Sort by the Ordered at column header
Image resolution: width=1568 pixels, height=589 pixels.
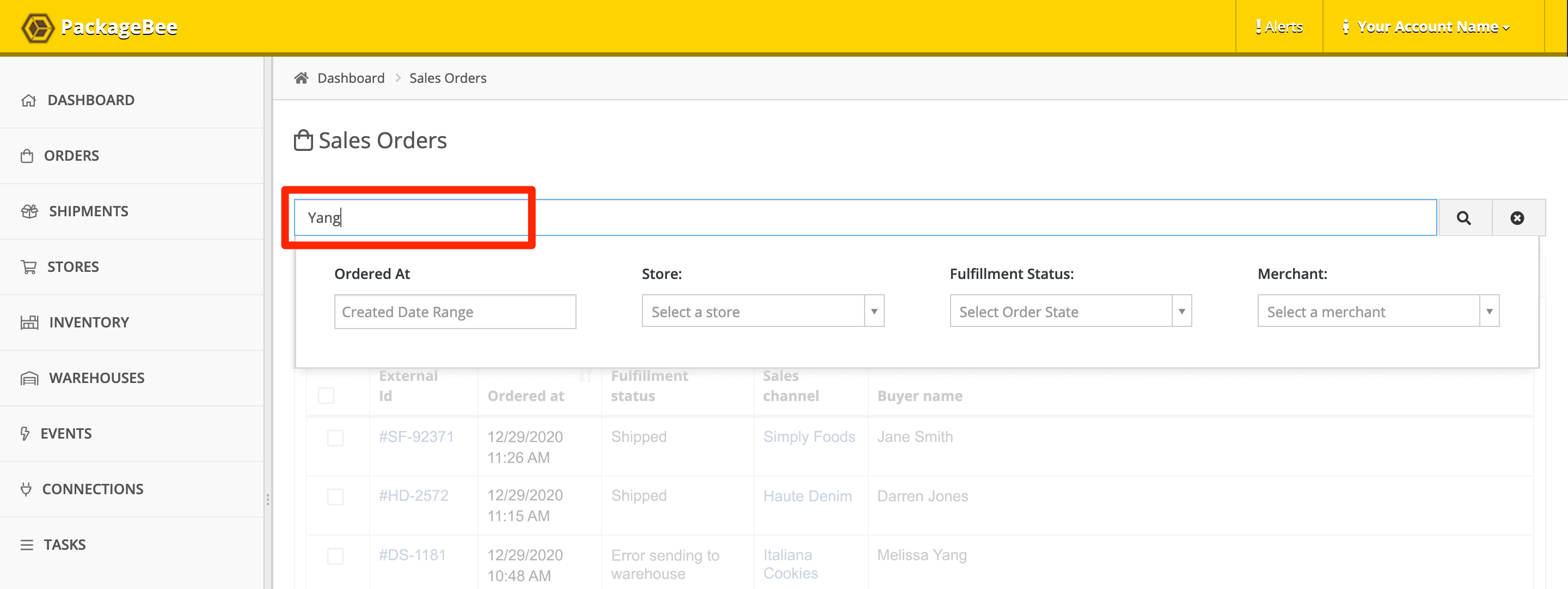pyautogui.click(x=526, y=396)
